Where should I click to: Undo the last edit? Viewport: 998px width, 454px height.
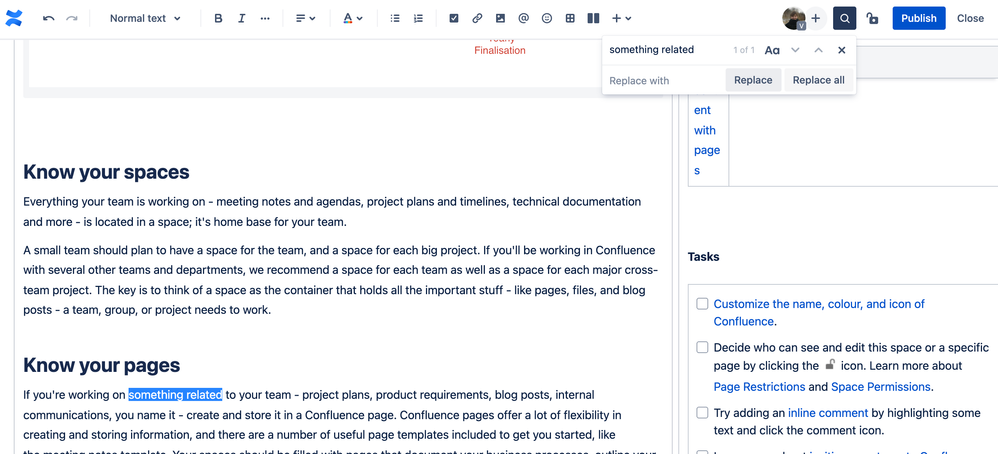[48, 18]
